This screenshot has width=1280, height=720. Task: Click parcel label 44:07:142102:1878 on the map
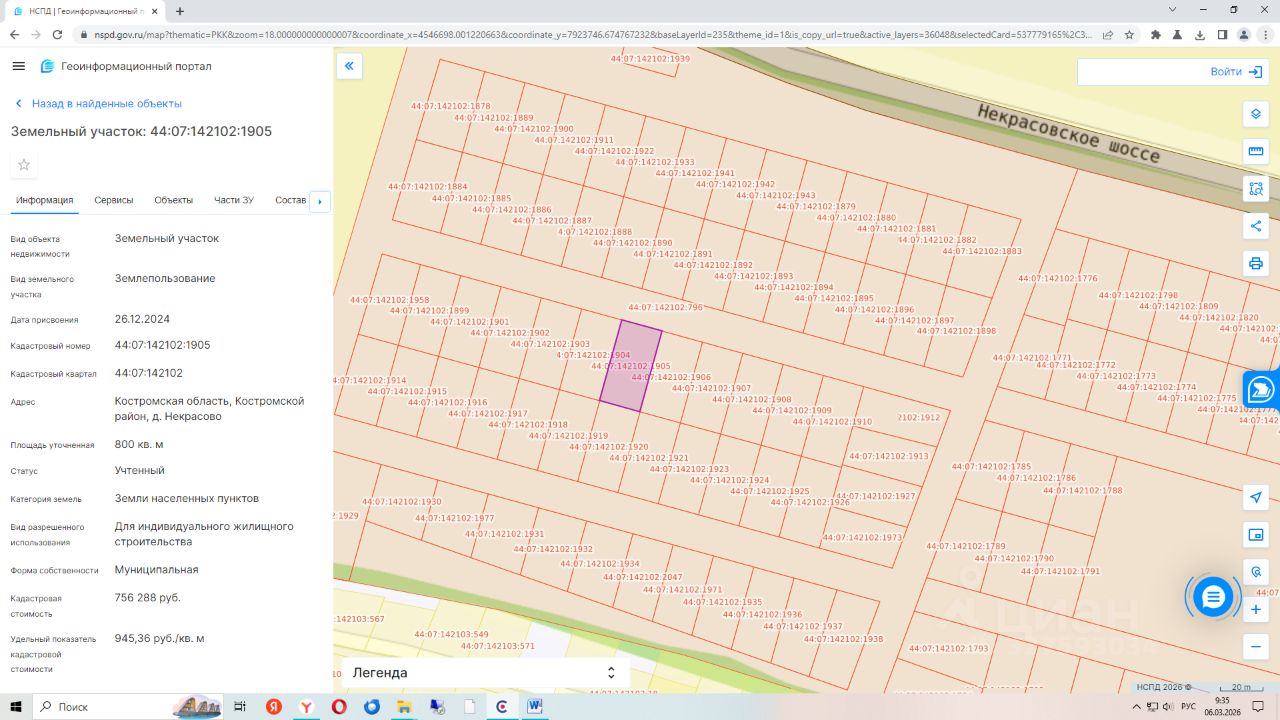pos(451,106)
